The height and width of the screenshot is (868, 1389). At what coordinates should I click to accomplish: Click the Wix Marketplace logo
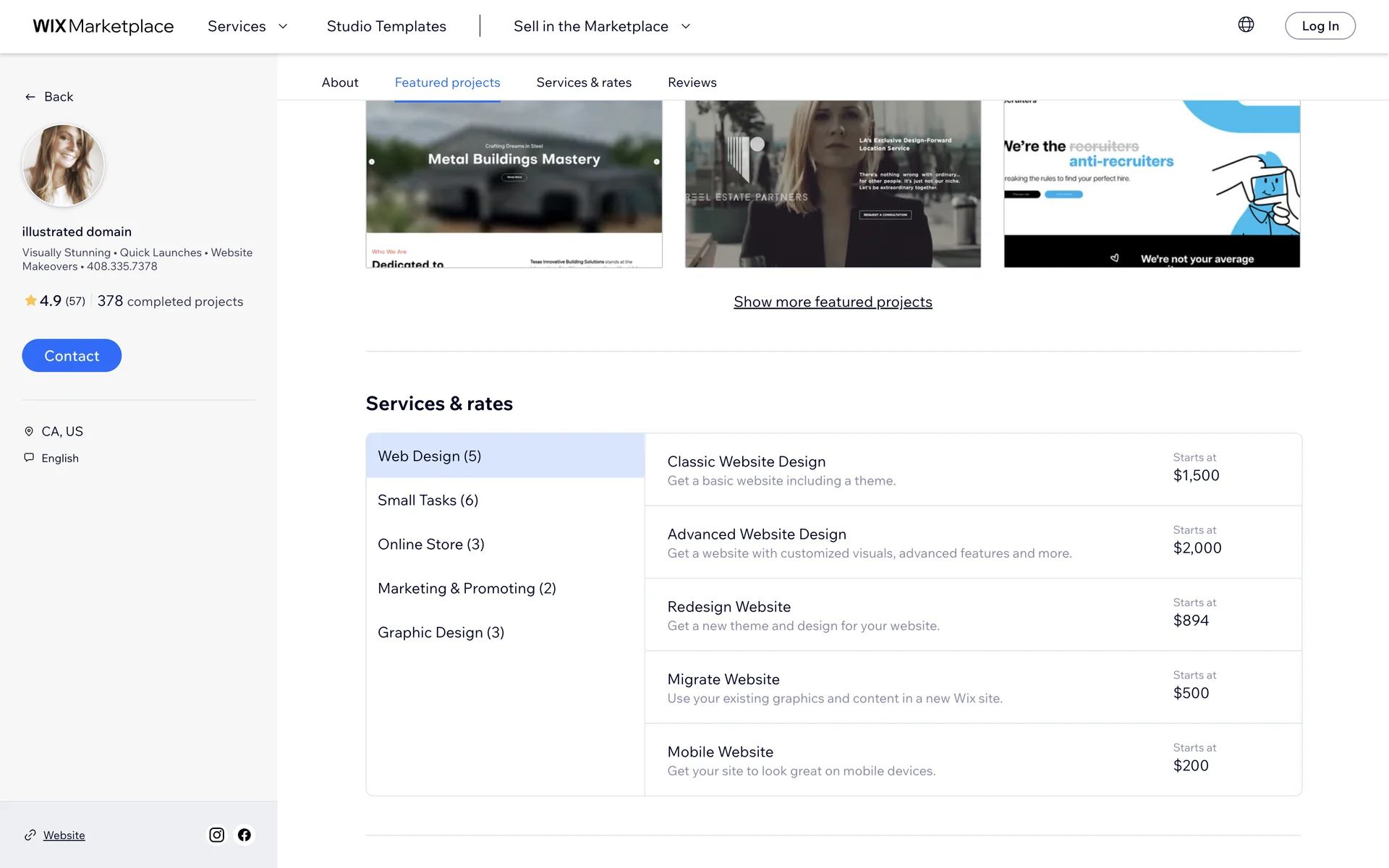(x=103, y=26)
